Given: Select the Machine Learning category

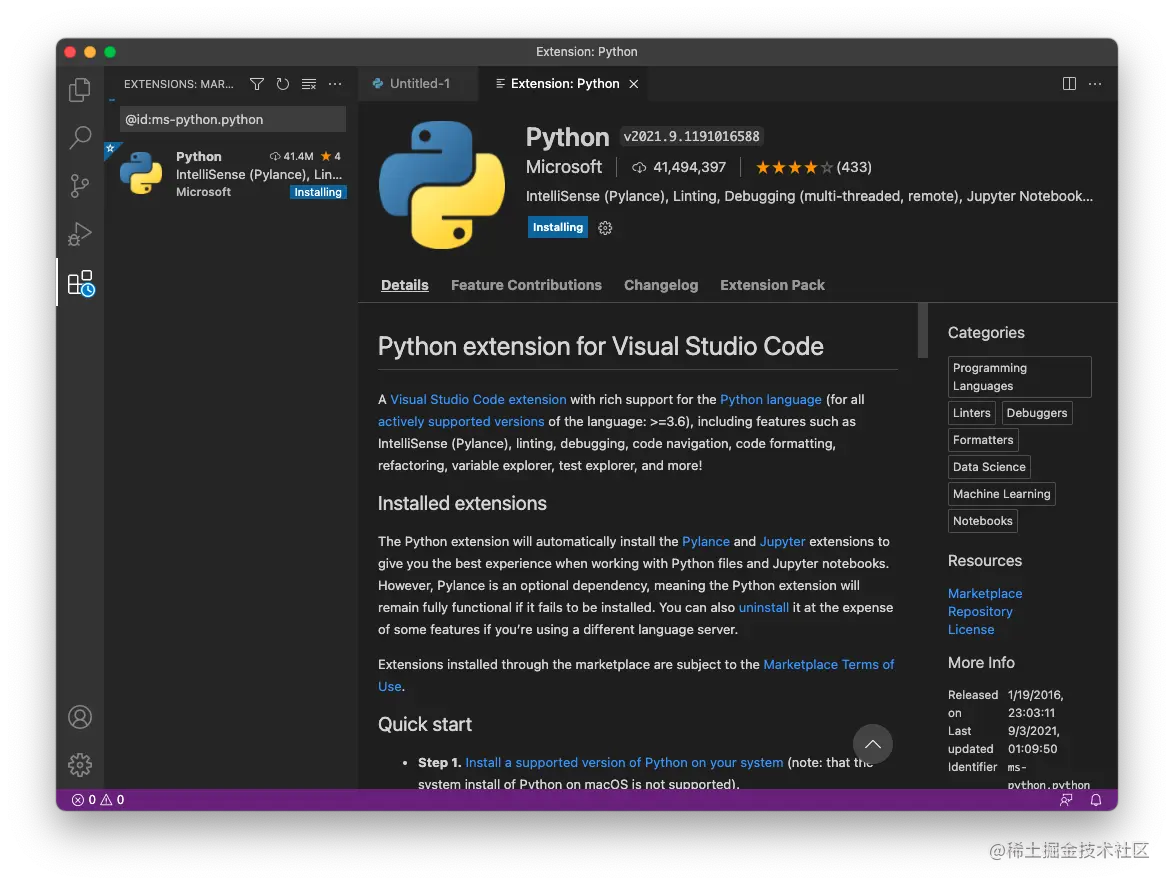Looking at the screenshot, I should point(1001,493).
